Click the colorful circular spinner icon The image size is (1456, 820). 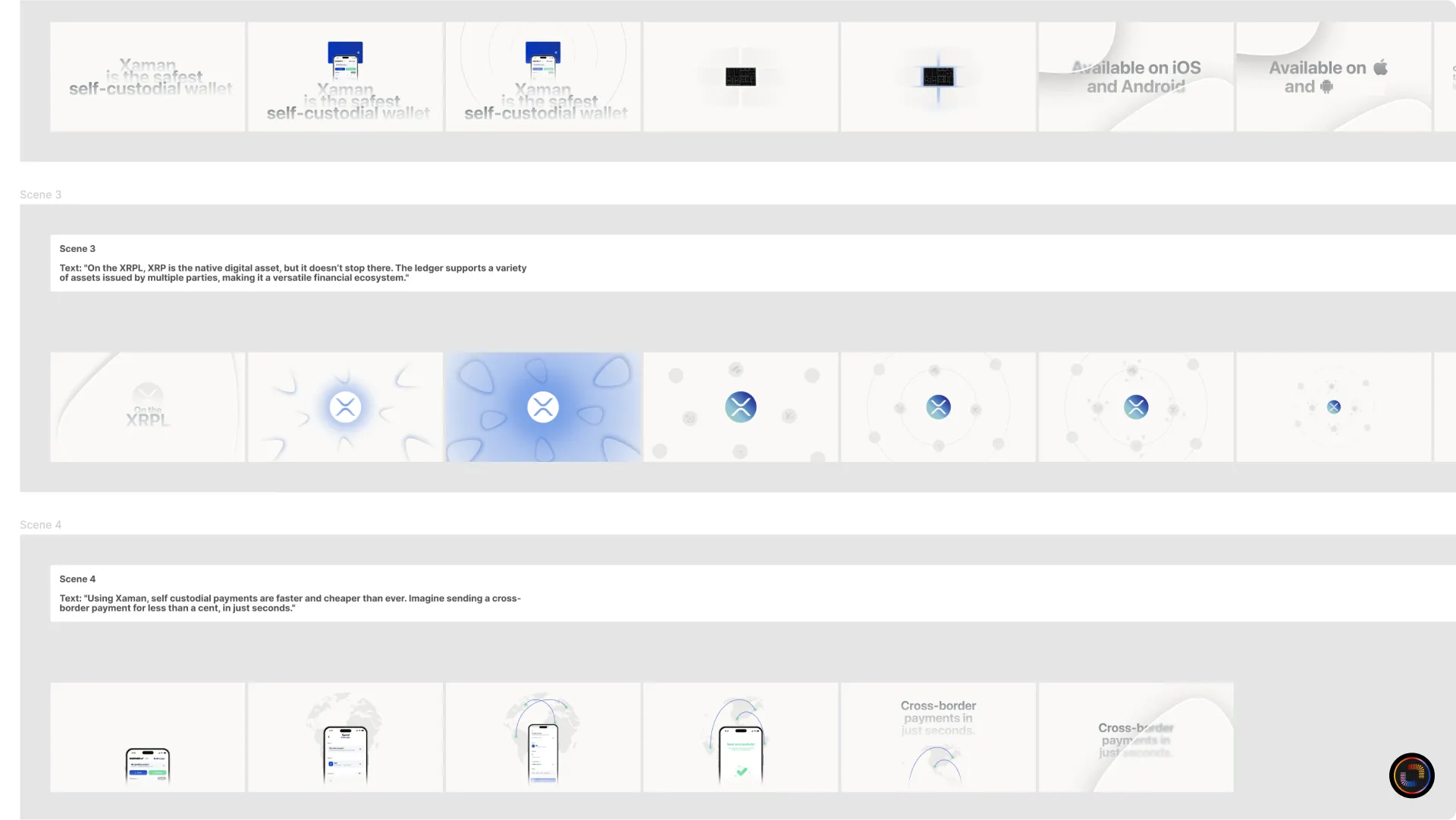point(1411,775)
